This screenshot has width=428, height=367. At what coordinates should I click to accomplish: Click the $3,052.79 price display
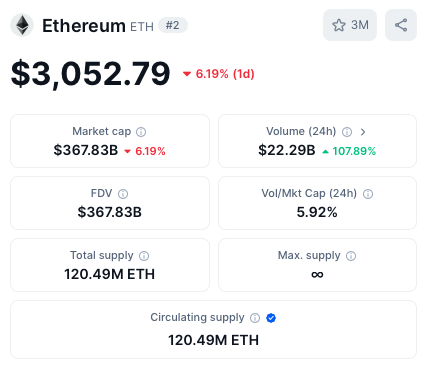tap(90, 74)
